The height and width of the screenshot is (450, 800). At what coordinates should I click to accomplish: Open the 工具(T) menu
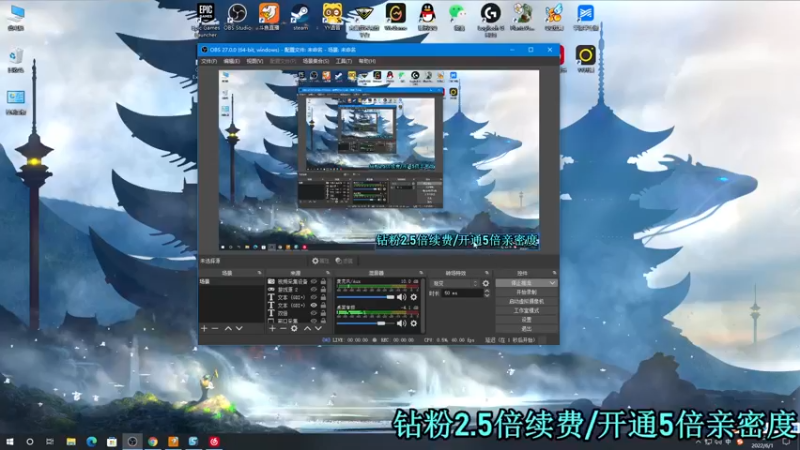pos(343,61)
